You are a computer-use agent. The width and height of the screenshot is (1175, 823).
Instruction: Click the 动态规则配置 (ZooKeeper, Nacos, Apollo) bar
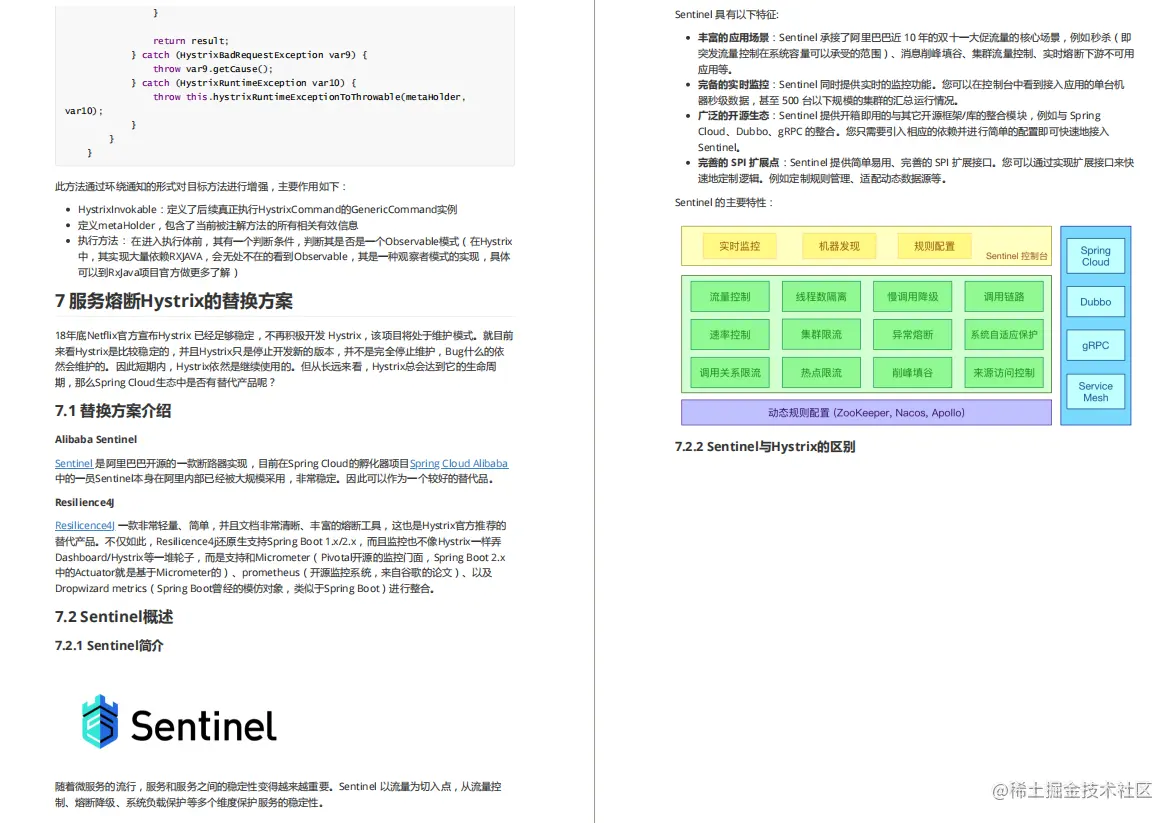866,412
